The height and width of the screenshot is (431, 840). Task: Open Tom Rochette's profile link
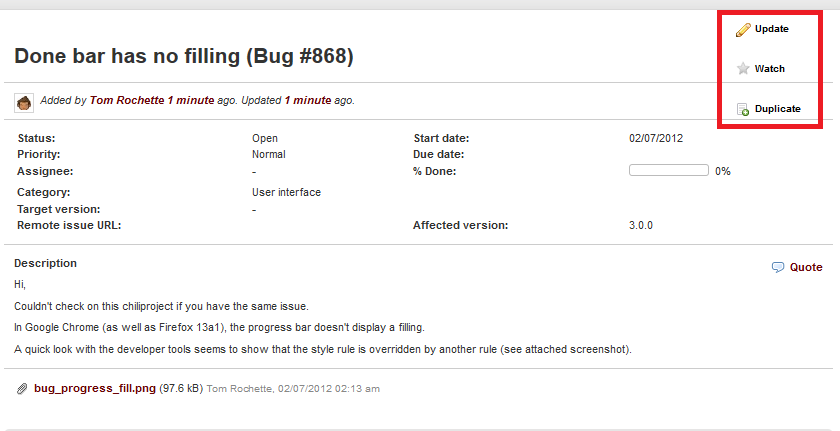click(127, 100)
